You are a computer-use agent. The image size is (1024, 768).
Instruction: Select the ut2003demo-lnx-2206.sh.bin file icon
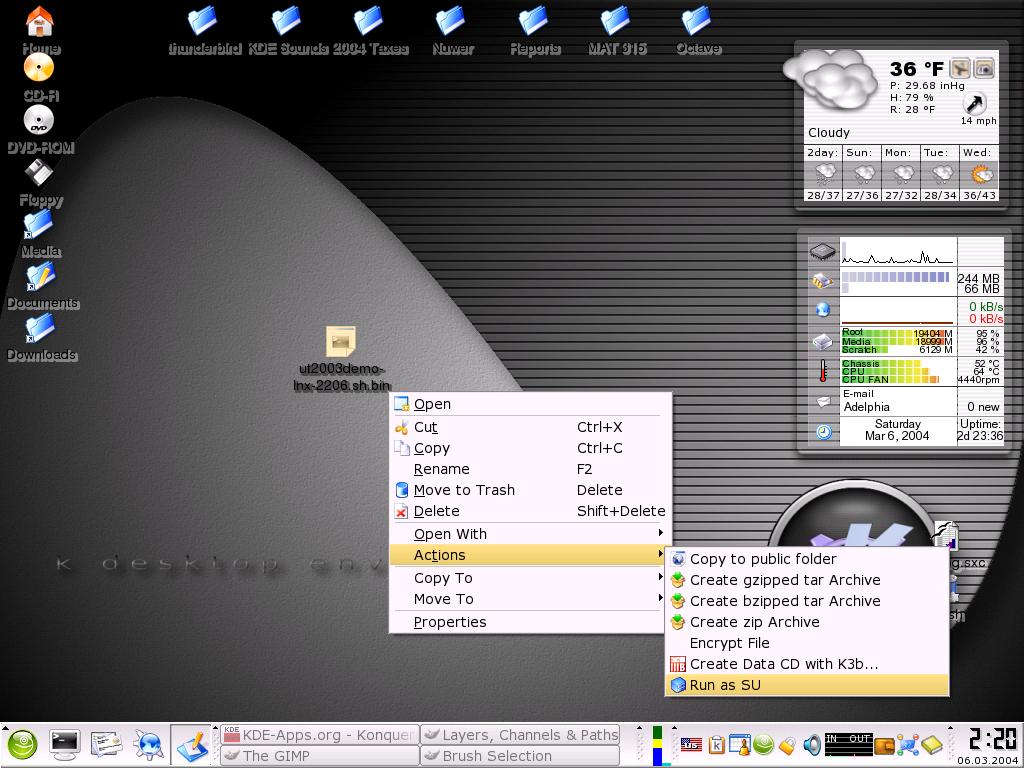tap(341, 342)
